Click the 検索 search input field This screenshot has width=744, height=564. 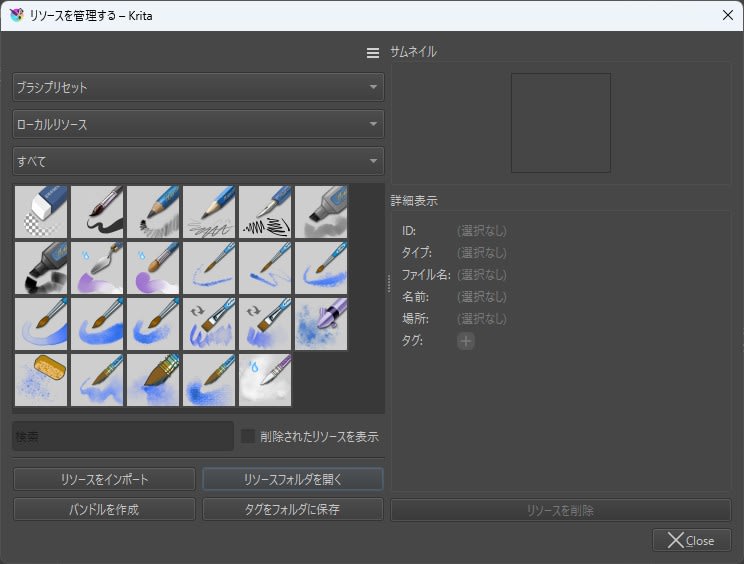(123, 436)
